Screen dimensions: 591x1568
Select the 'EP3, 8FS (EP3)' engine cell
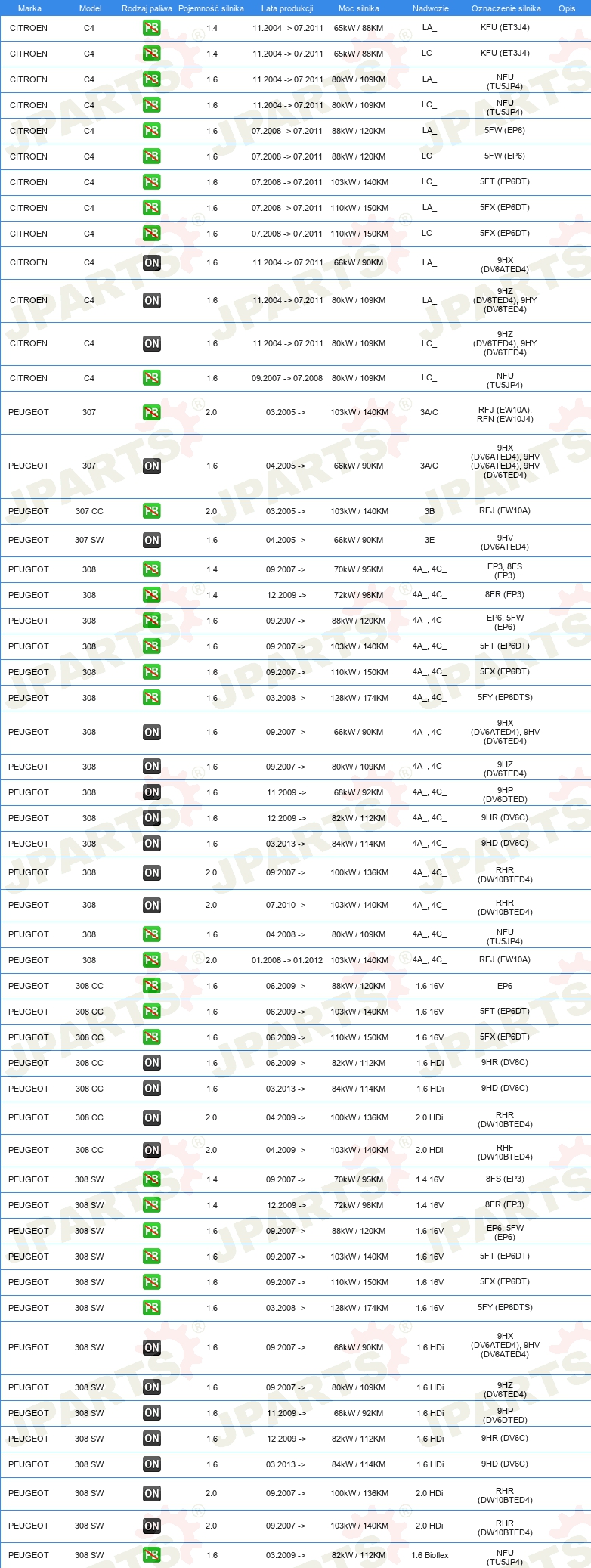(x=505, y=571)
